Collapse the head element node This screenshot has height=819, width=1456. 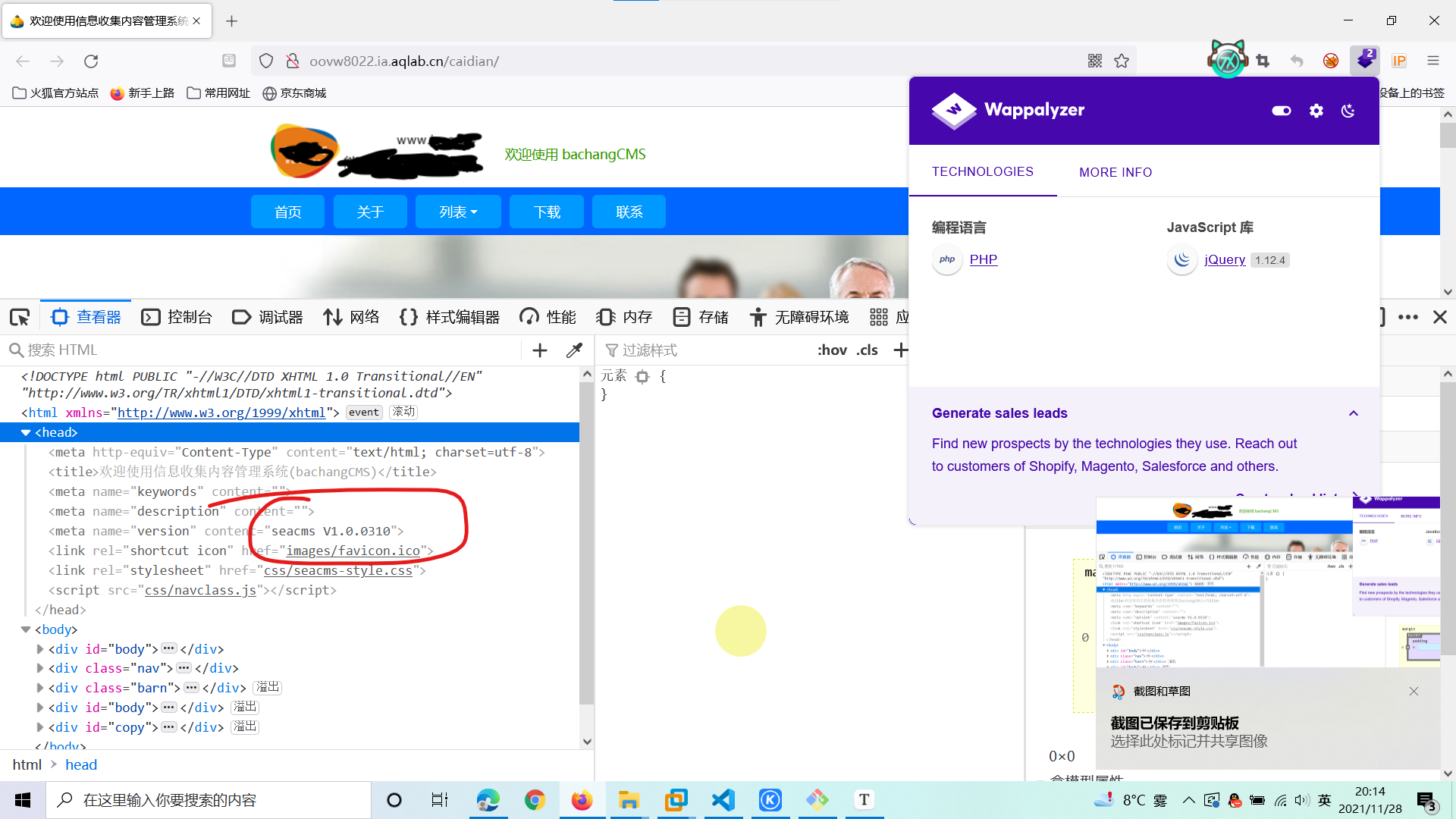point(26,432)
